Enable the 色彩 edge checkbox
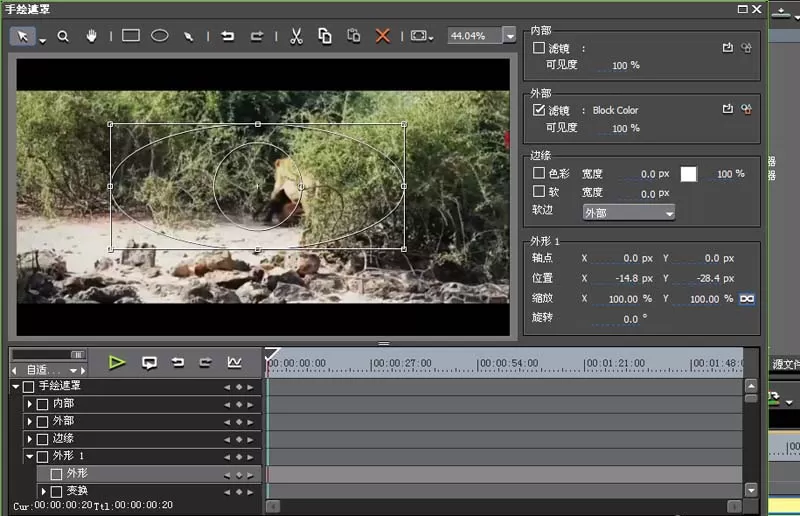 539,173
